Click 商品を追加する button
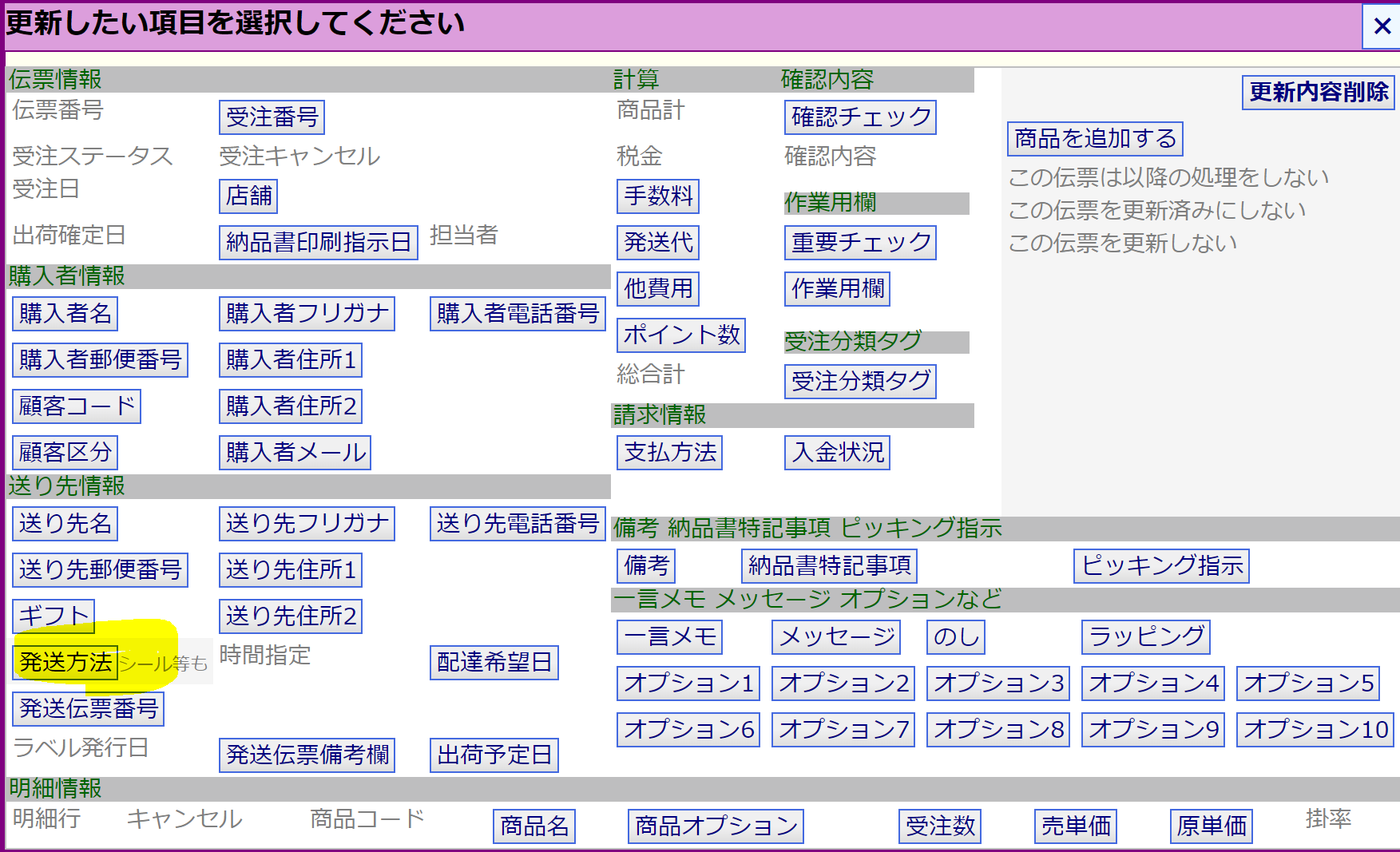Image resolution: width=1400 pixels, height=852 pixels. coord(1095,139)
